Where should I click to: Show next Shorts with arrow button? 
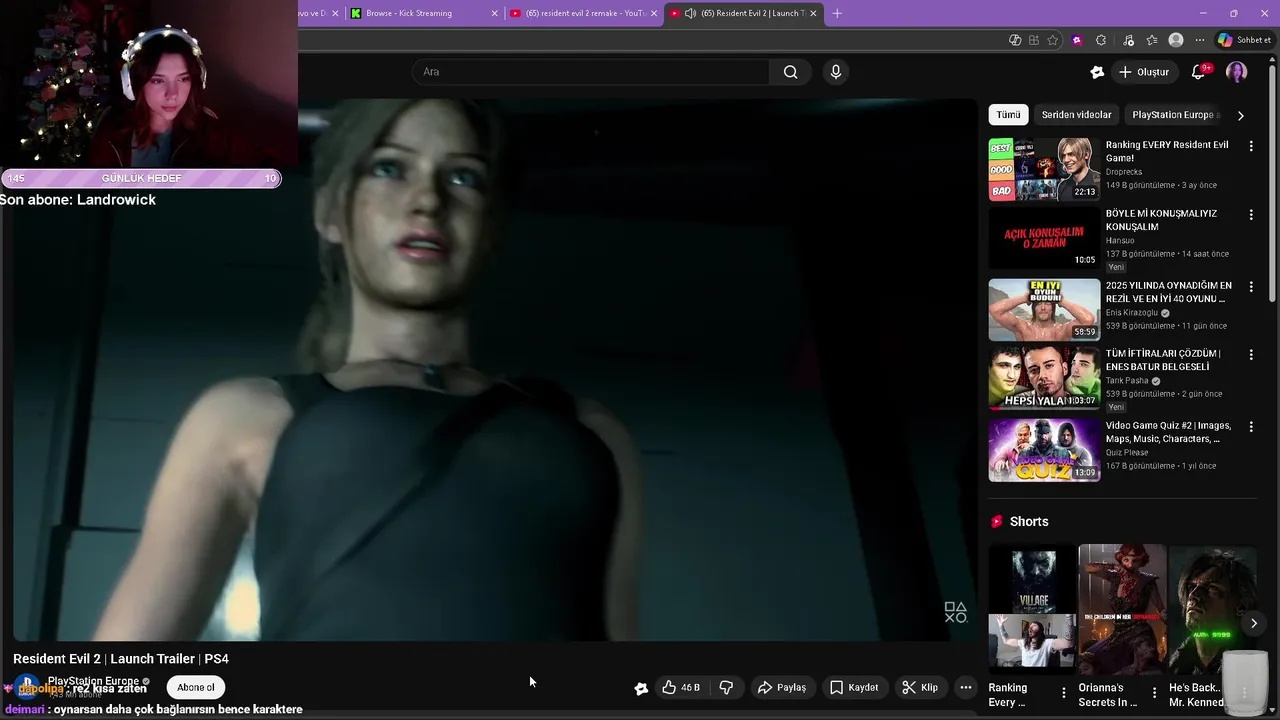point(1253,623)
